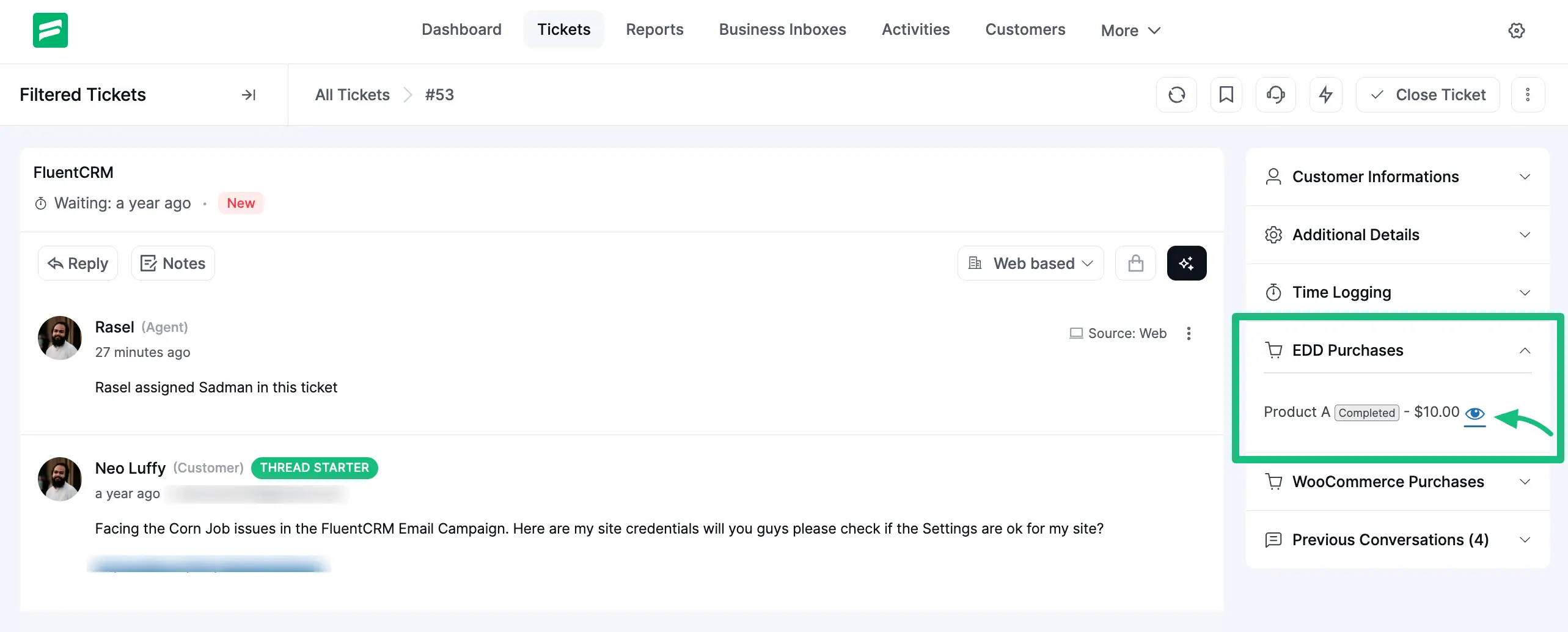Open the three-dot menu on Rasel's reply
1568x632 pixels.
[x=1189, y=333]
